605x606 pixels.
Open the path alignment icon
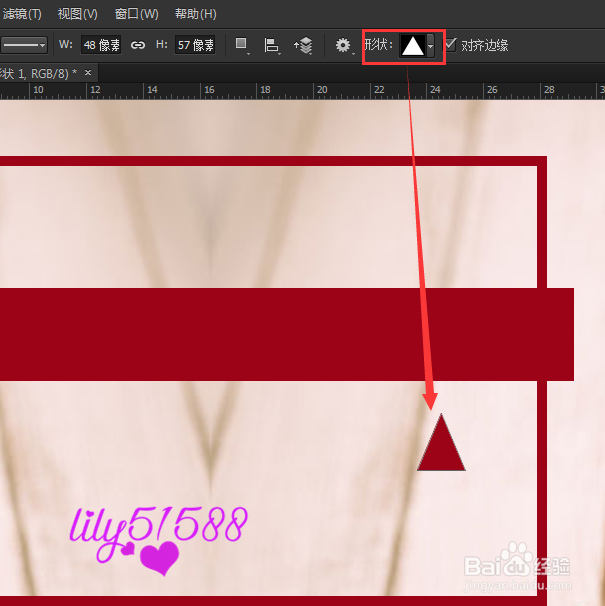pyautogui.click(x=272, y=46)
